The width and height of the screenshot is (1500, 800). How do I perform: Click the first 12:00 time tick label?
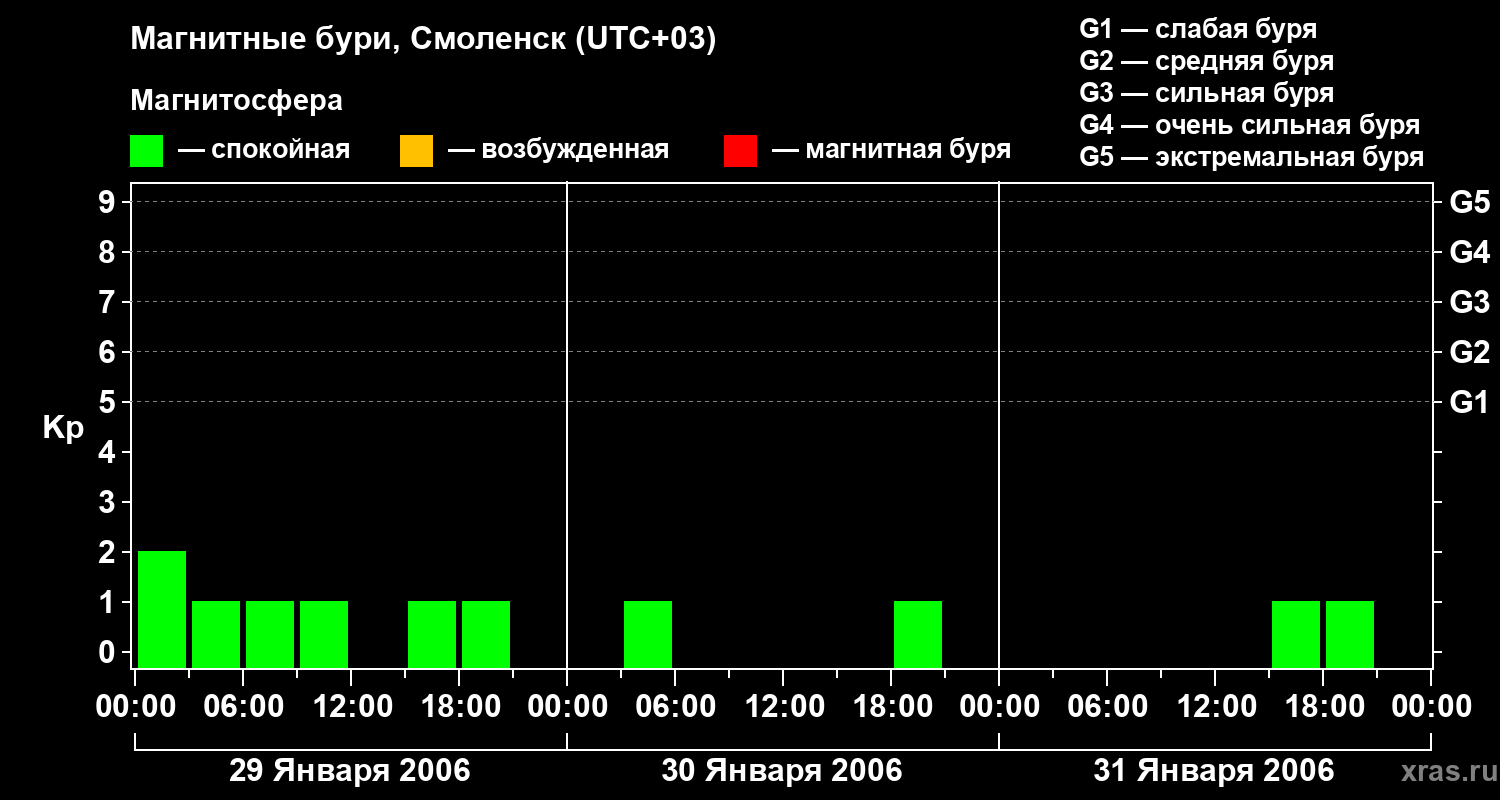pos(351,707)
